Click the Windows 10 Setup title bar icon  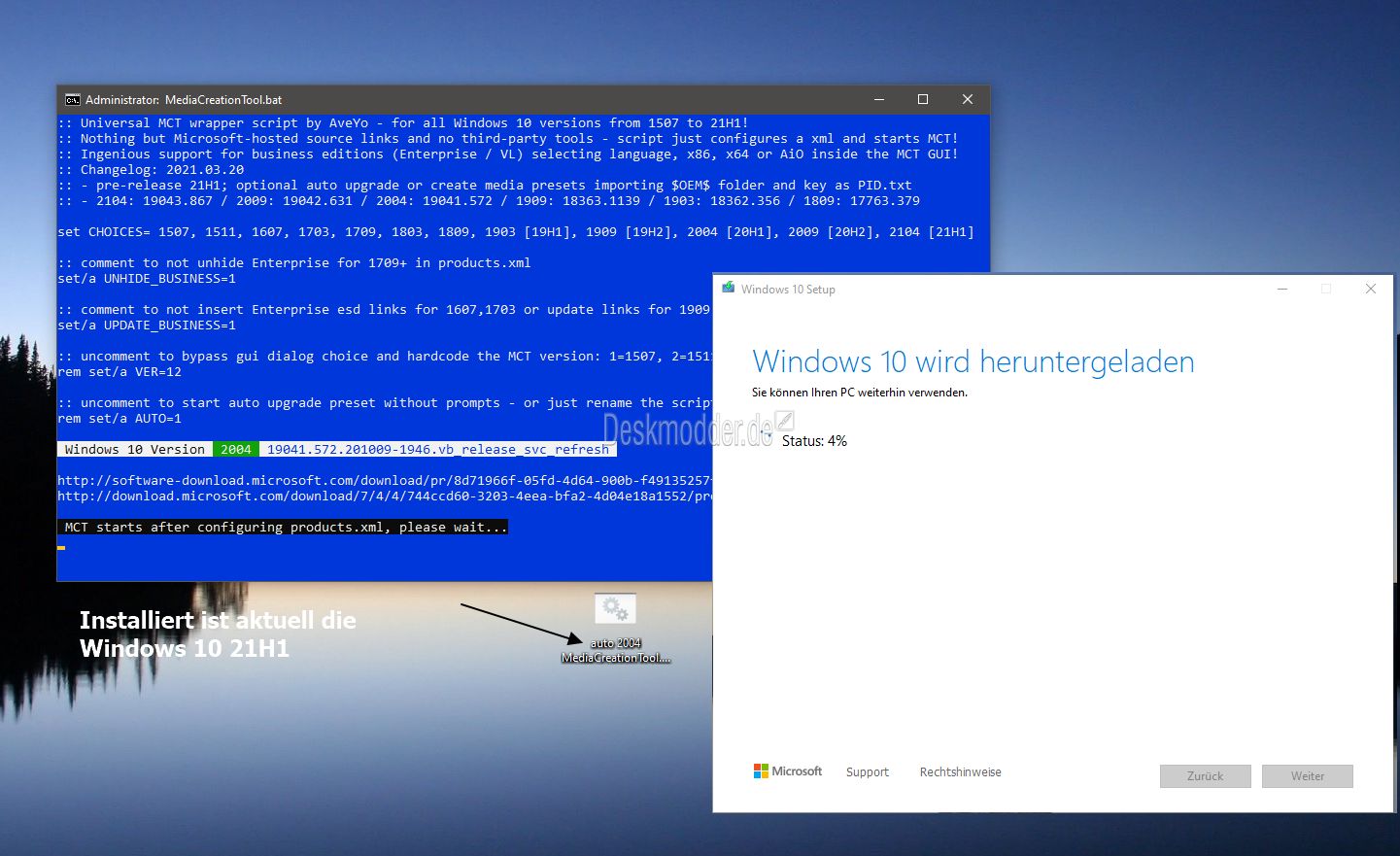coord(728,289)
